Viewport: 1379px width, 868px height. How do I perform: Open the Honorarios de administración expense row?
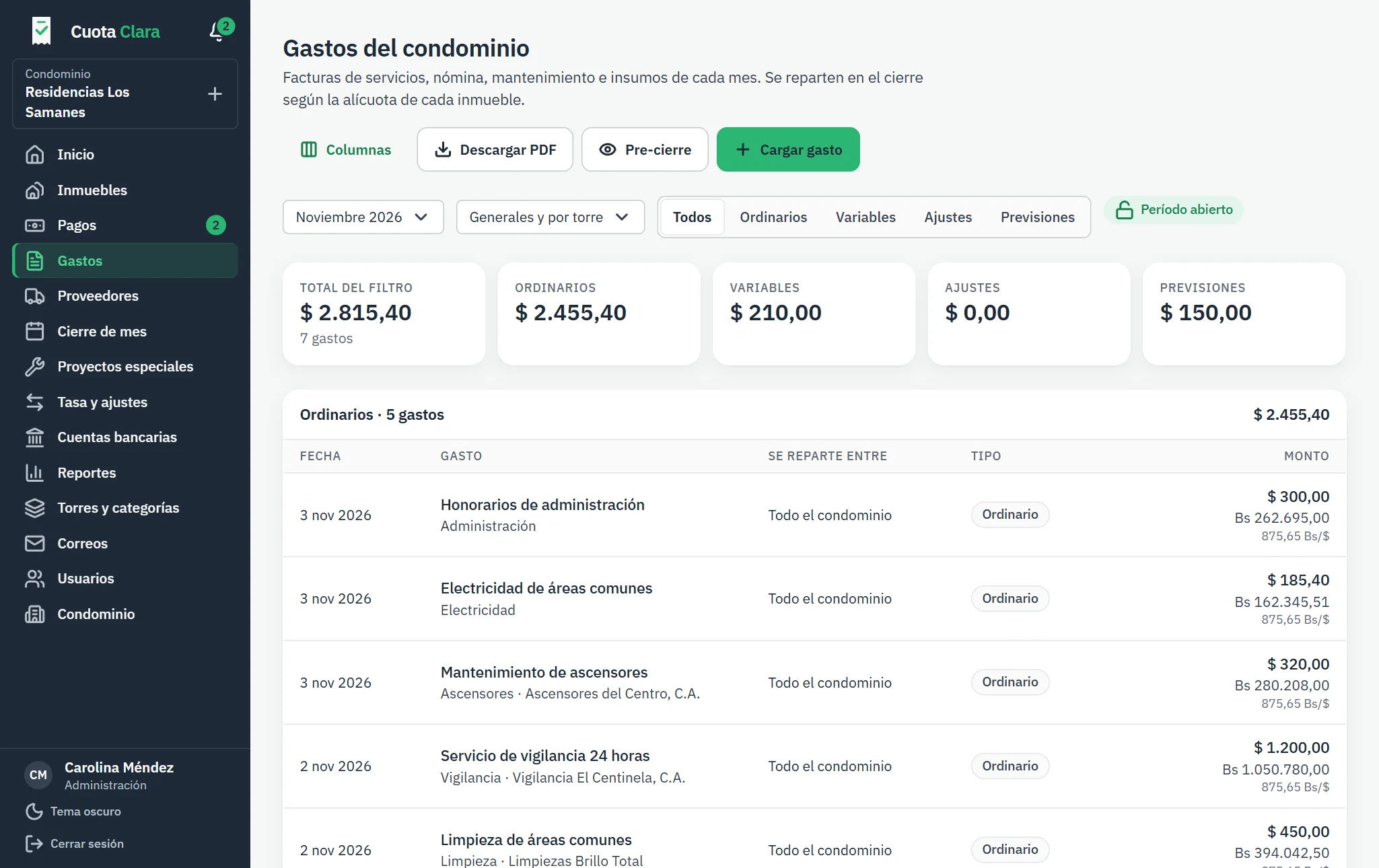point(814,515)
